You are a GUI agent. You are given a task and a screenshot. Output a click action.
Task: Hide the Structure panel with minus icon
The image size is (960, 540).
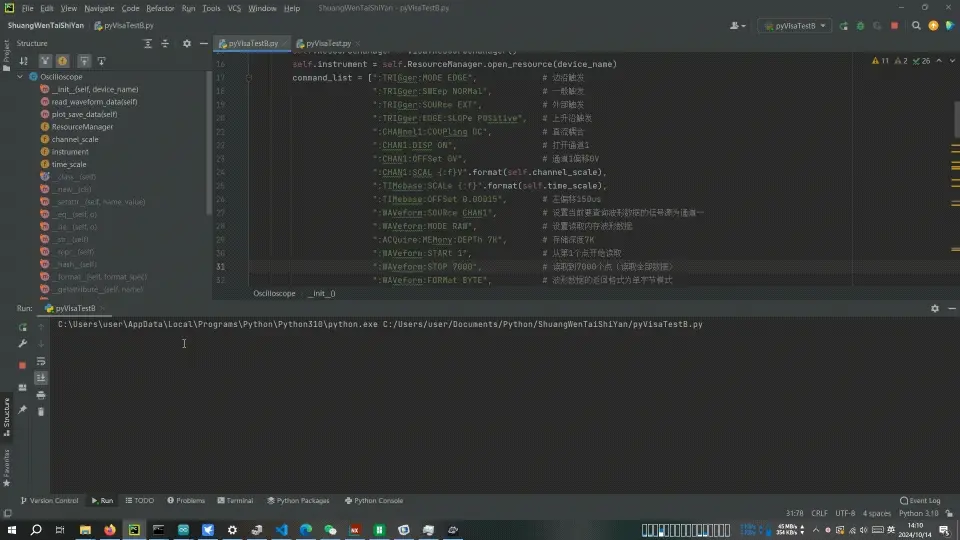point(204,43)
